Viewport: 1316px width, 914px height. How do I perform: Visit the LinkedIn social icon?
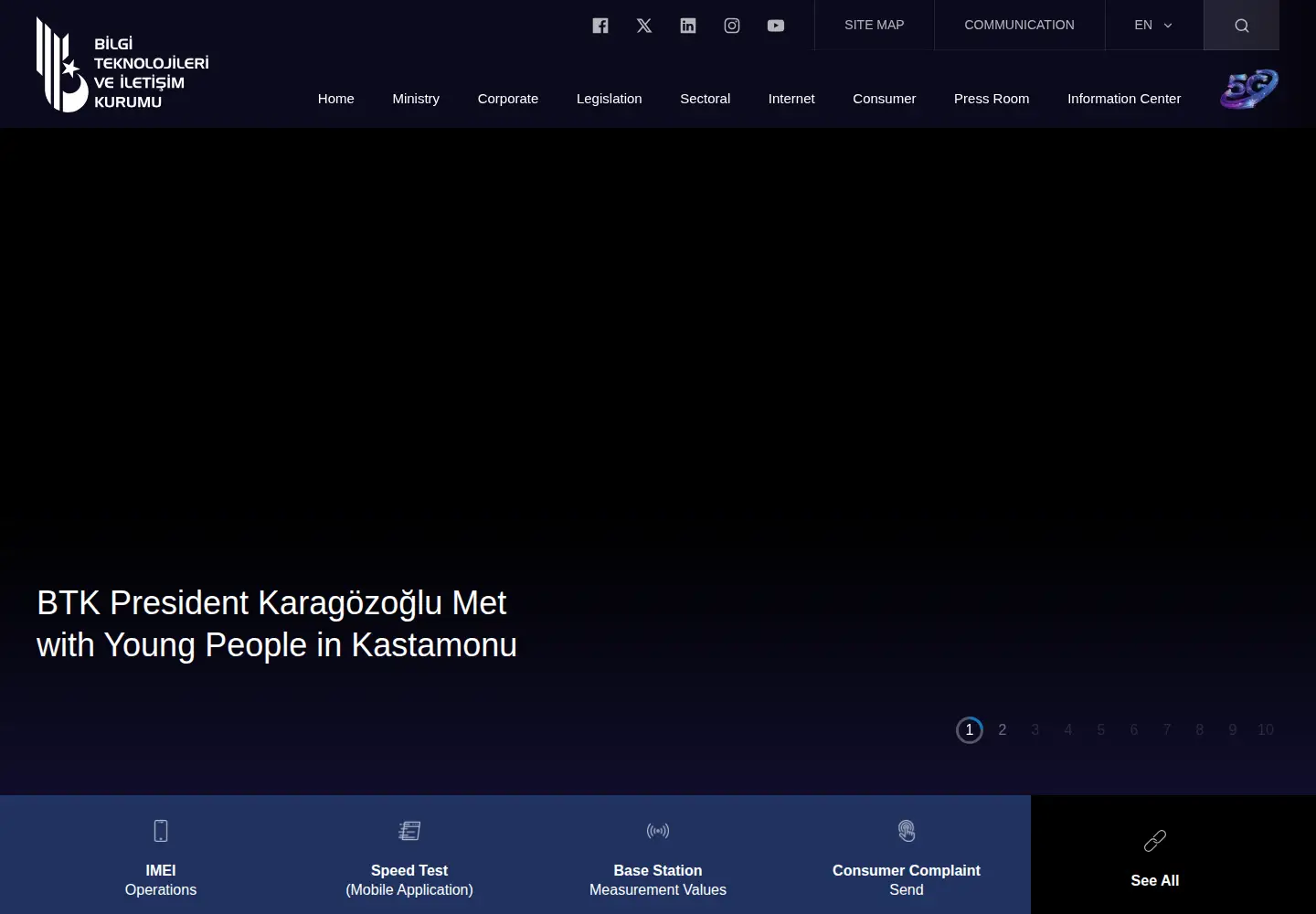click(x=688, y=26)
